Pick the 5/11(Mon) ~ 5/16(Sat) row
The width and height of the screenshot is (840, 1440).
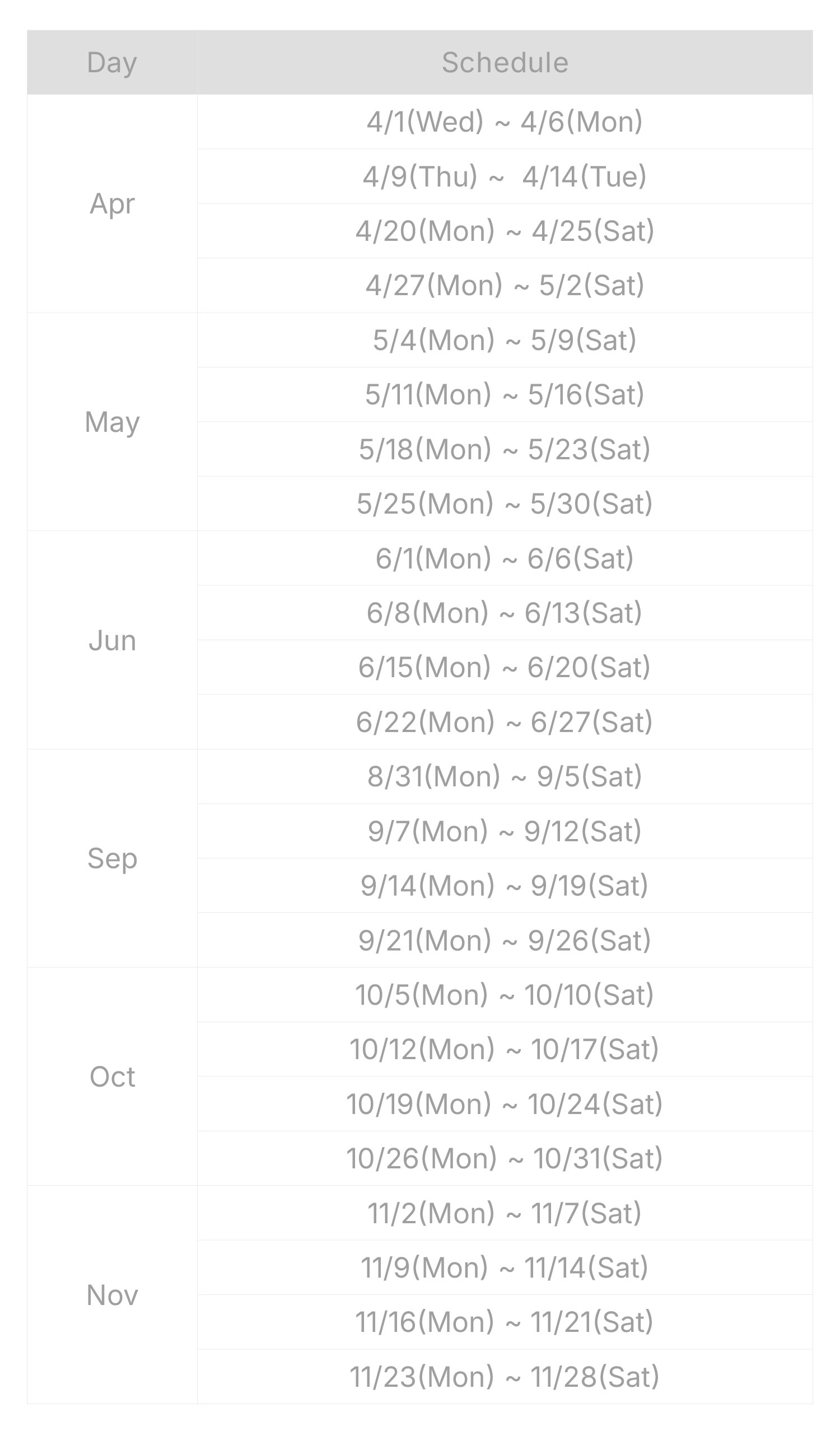click(505, 394)
